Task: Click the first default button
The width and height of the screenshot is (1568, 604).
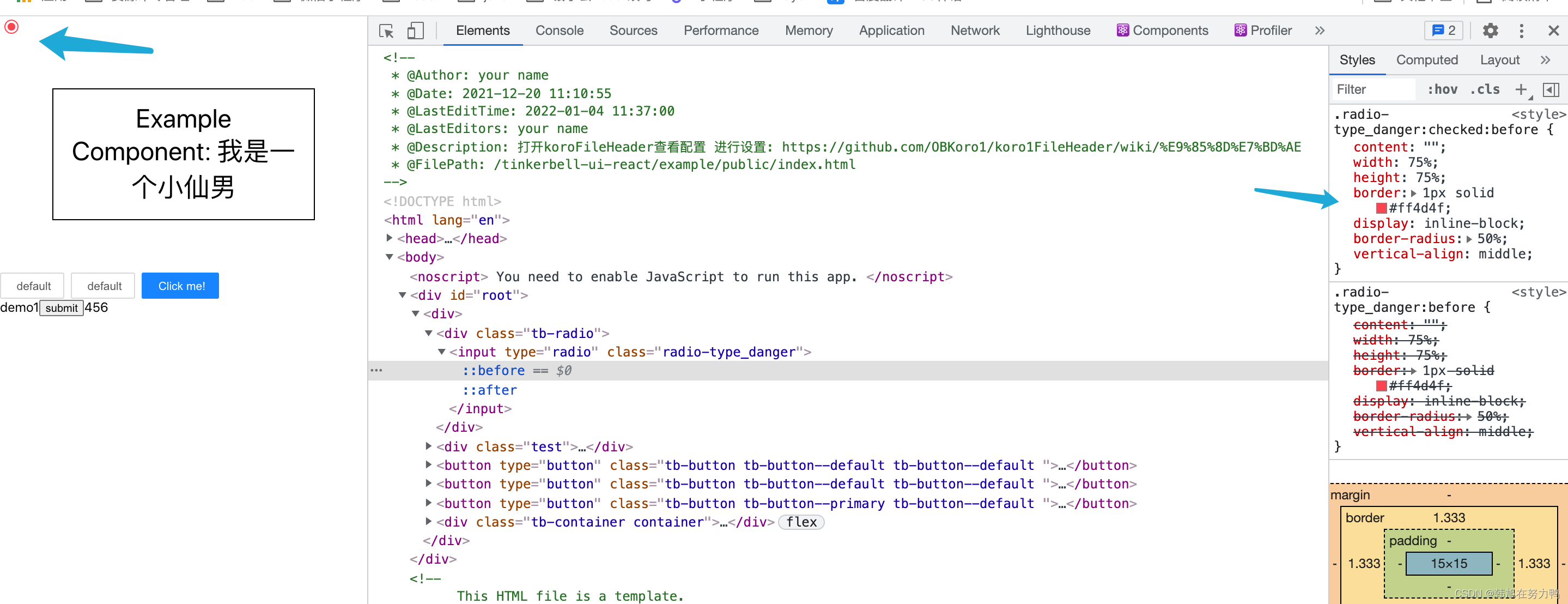Action: click(x=32, y=286)
